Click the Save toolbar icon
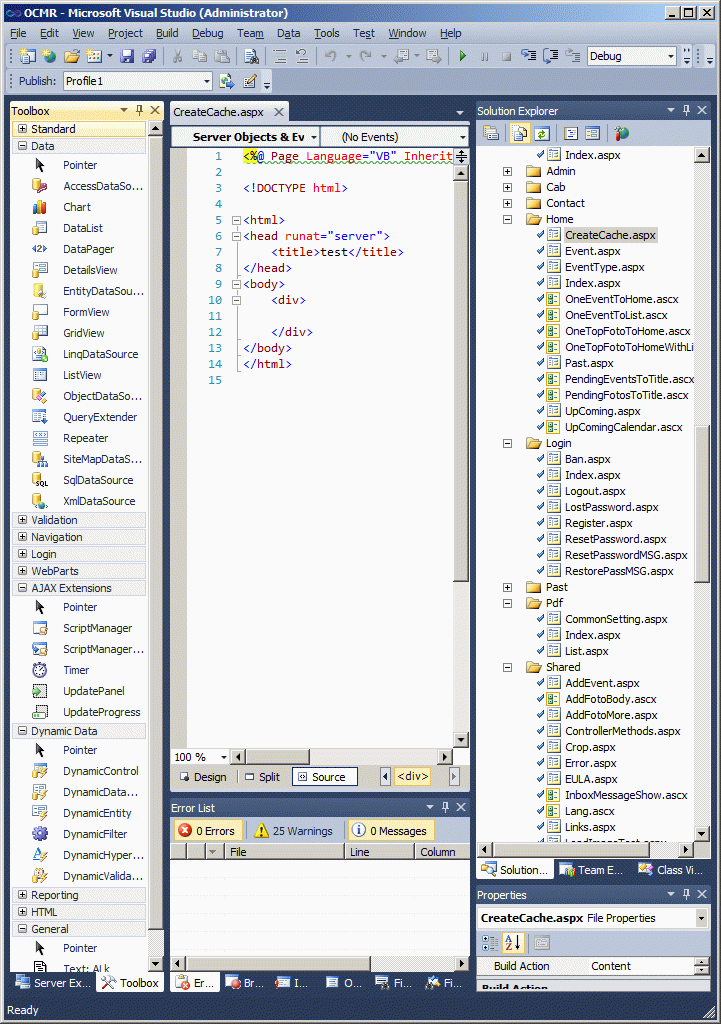Viewport: 721px width, 1024px height. [x=127, y=56]
